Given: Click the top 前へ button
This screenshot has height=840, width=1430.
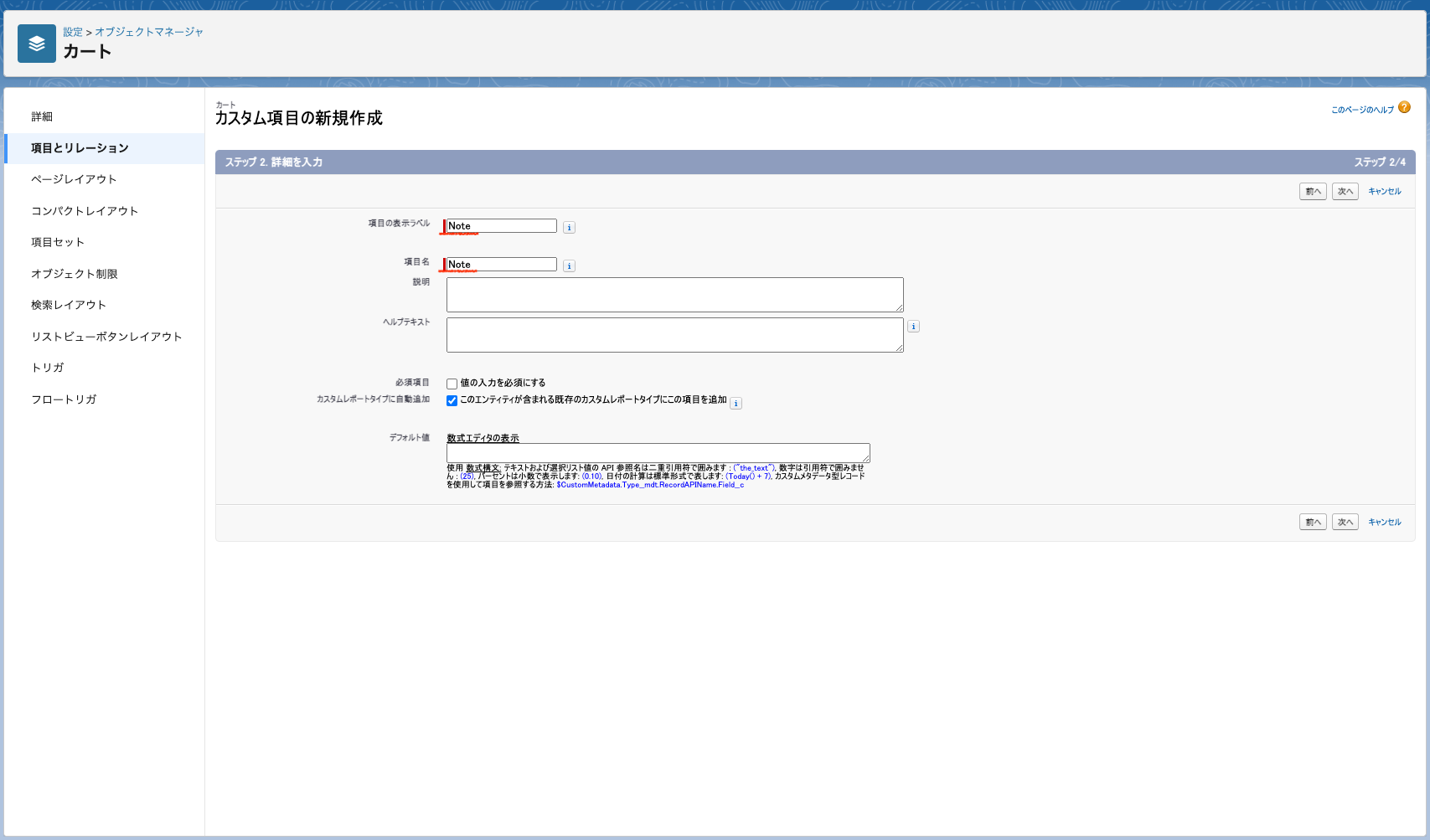Looking at the screenshot, I should (1313, 192).
